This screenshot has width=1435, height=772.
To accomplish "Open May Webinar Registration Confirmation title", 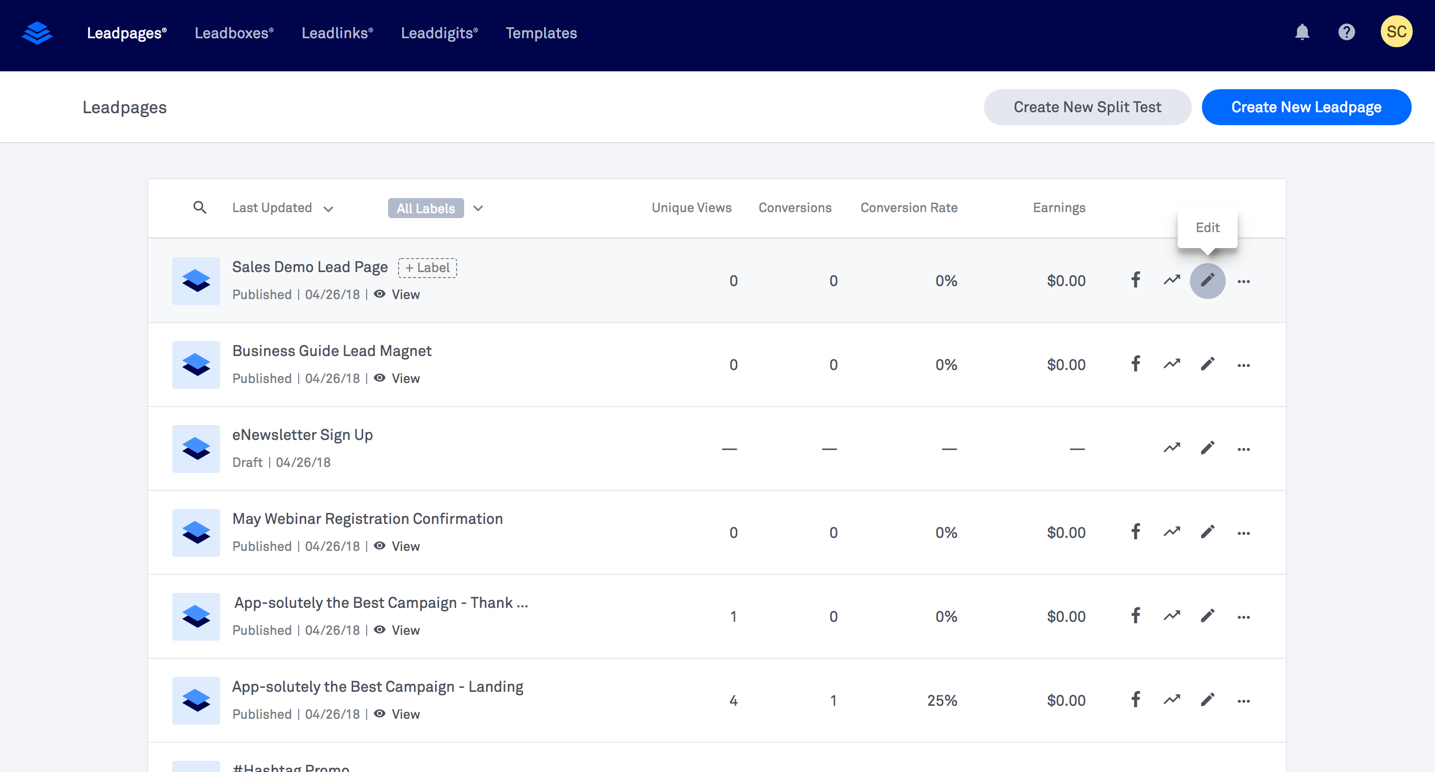I will (367, 519).
